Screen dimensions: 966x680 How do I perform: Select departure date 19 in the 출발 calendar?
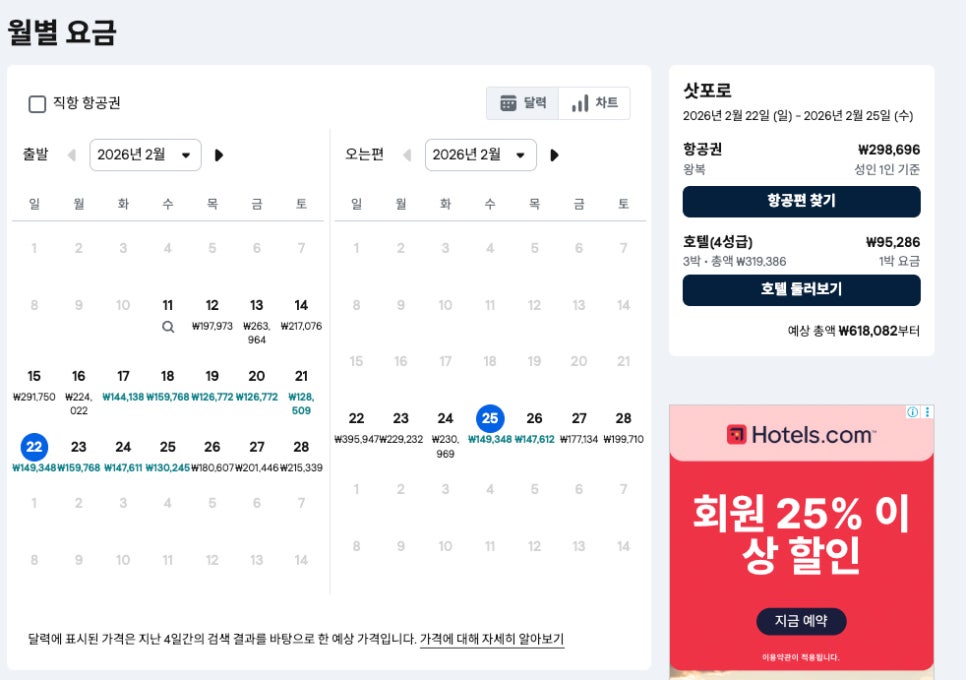click(x=212, y=386)
